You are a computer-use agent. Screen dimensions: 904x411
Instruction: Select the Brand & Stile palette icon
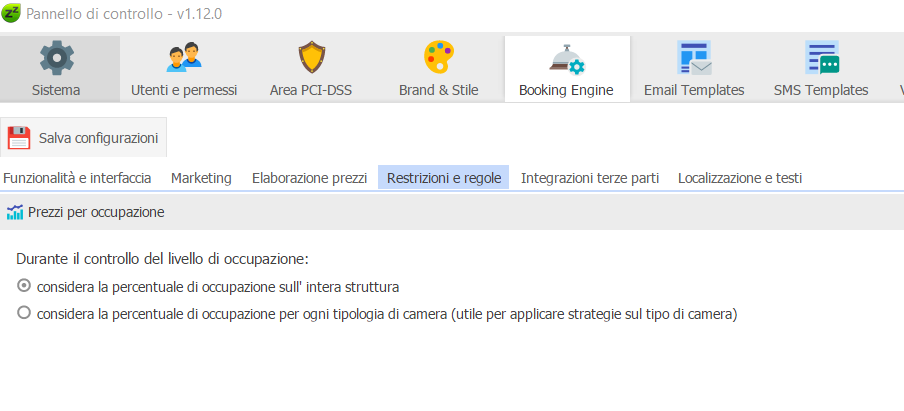tap(439, 58)
